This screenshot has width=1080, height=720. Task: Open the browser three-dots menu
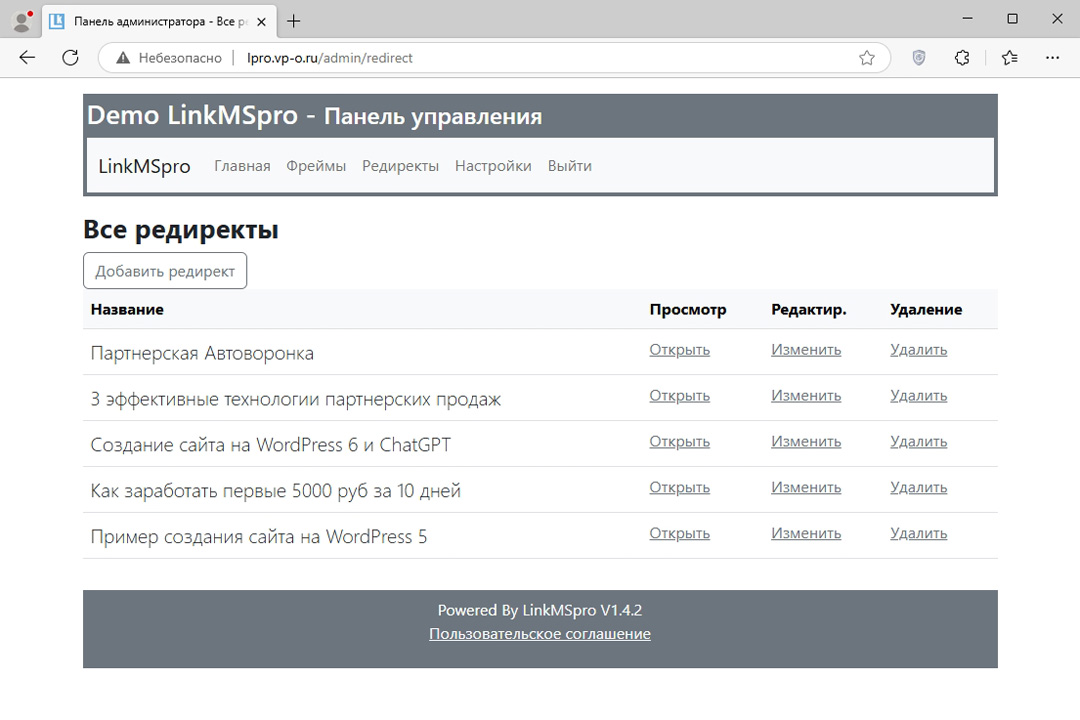pyautogui.click(x=1052, y=58)
